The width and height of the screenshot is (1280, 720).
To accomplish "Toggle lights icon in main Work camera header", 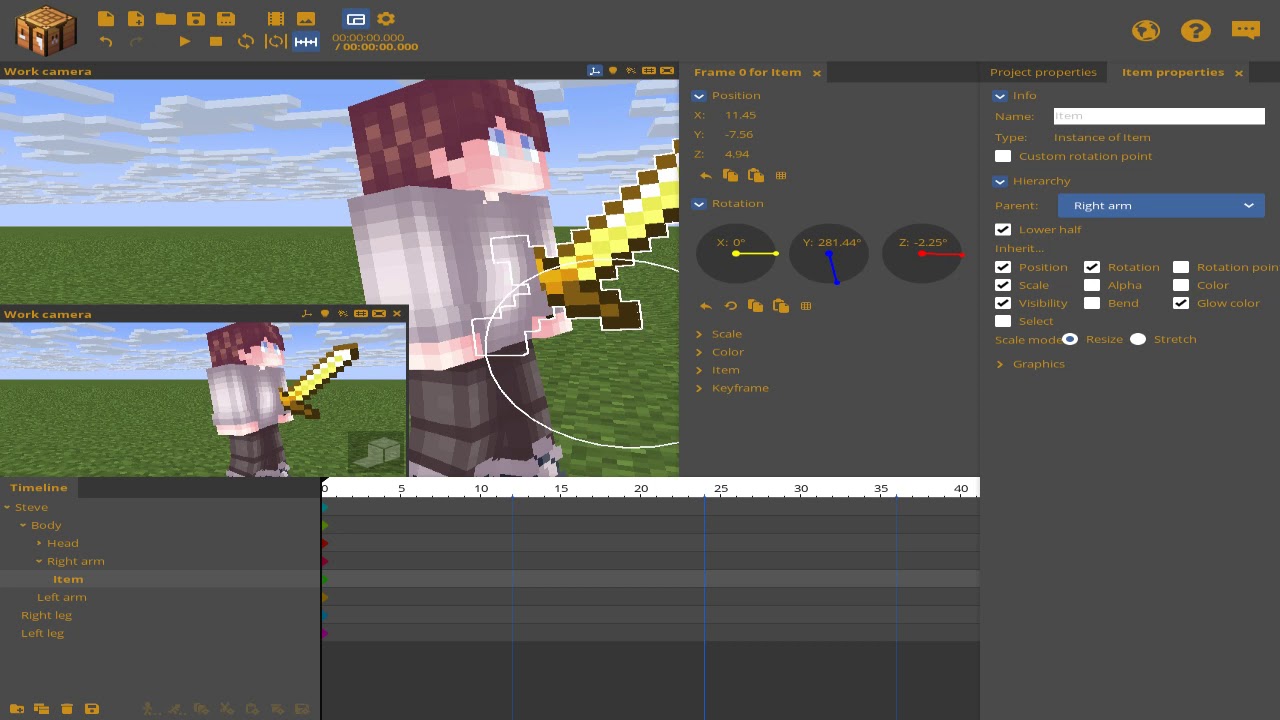I will point(613,71).
